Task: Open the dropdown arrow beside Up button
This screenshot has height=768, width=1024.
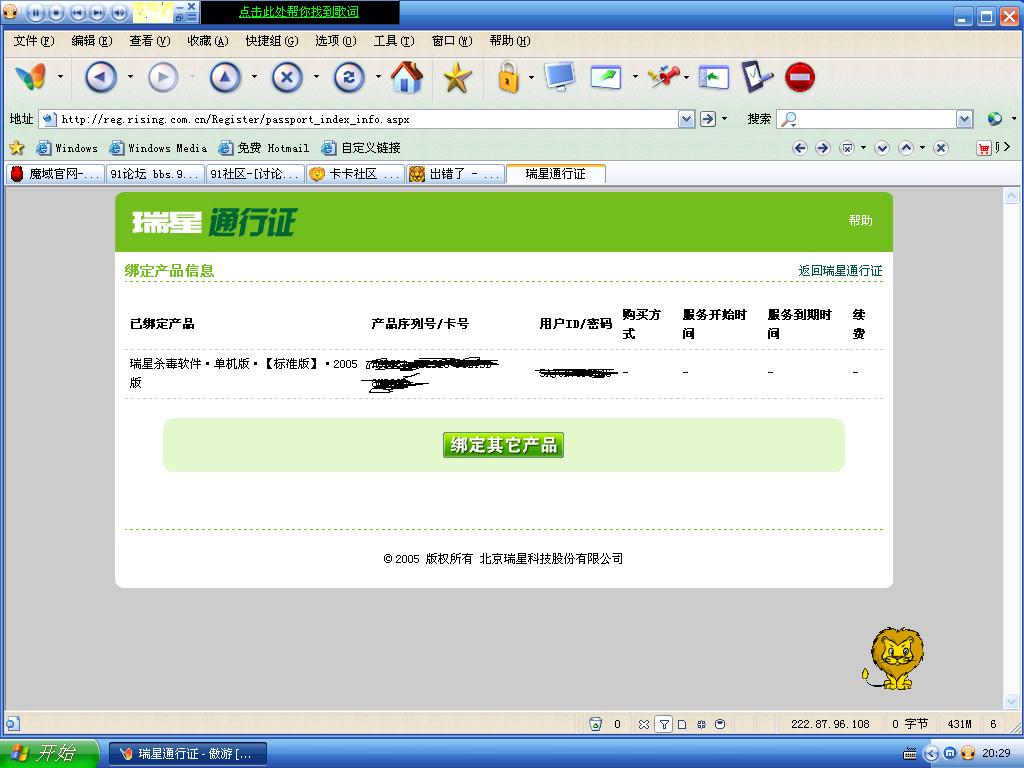Action: pos(254,77)
